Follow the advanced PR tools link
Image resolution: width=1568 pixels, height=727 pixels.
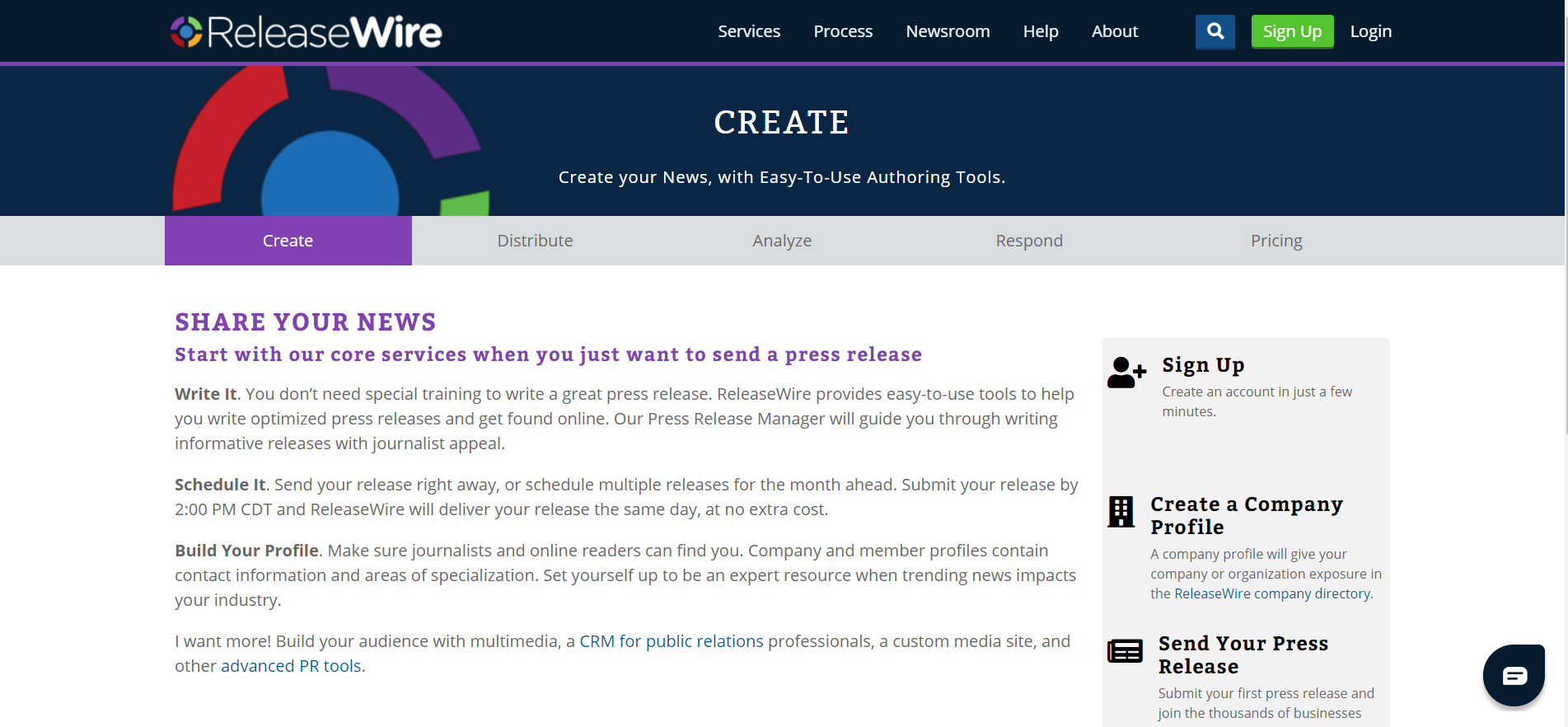[291, 666]
